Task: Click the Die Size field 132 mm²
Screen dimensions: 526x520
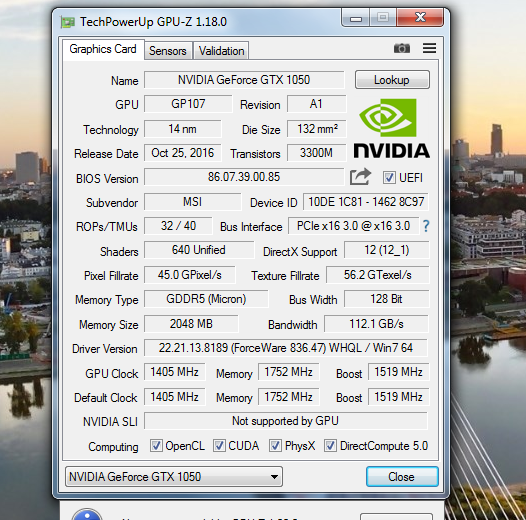Action: coord(317,129)
